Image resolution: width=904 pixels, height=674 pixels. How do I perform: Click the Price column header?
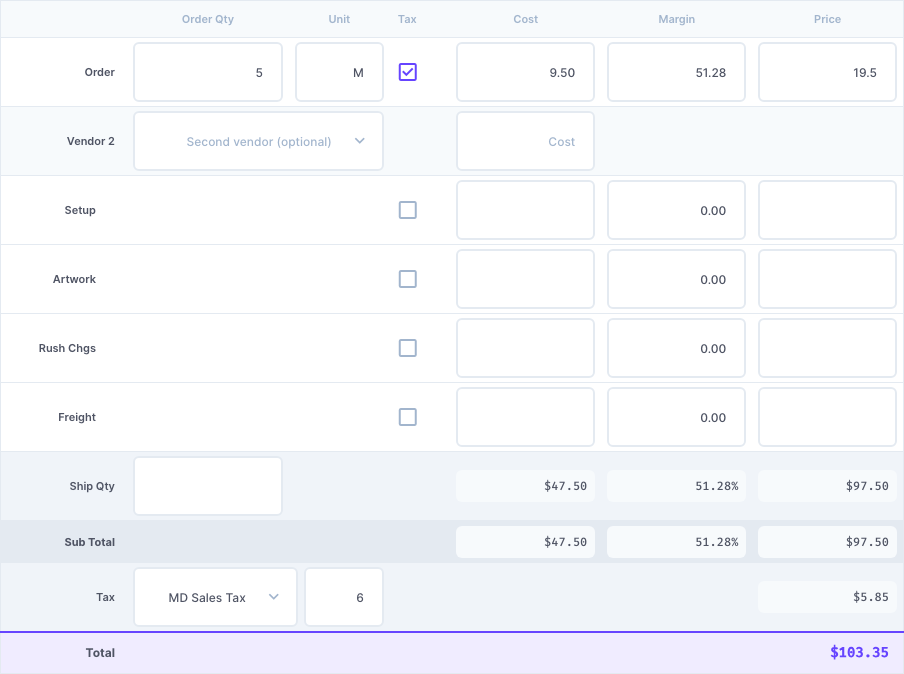pyautogui.click(x=827, y=19)
